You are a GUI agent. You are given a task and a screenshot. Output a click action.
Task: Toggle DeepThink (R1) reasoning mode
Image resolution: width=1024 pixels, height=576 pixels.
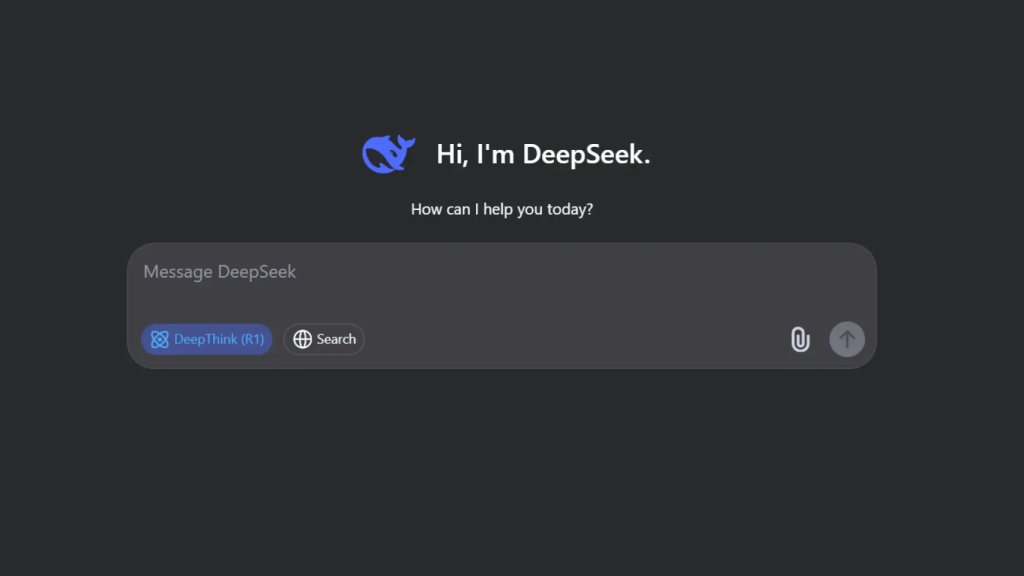206,340
